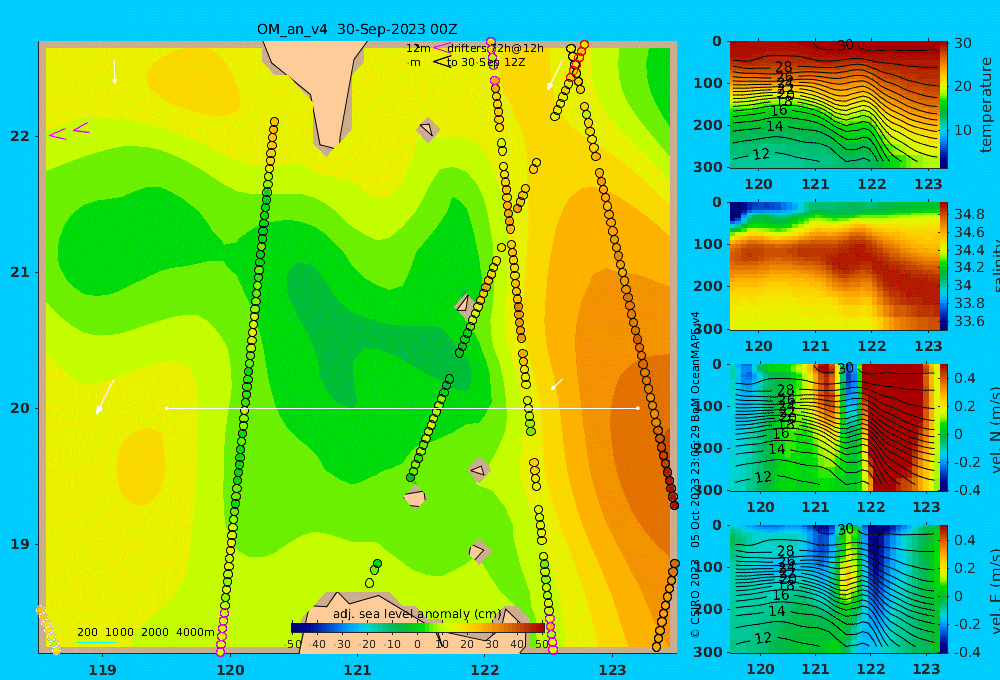Click the vel. N color bar
This screenshot has width=1000, height=680.
[x=944, y=427]
